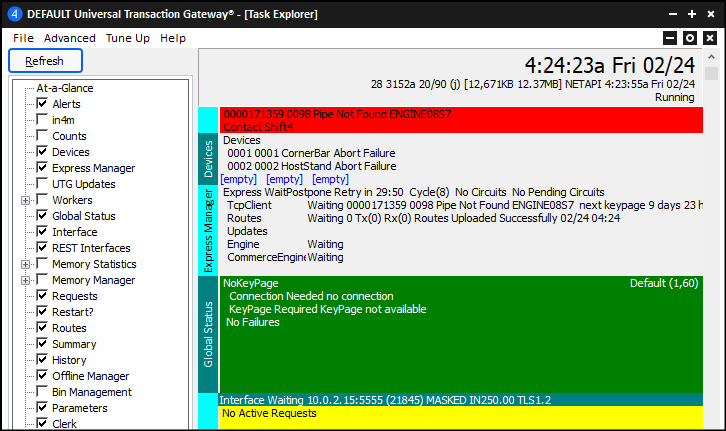The height and width of the screenshot is (431, 726).
Task: Select the vertical Devices section label
Action: (x=208, y=159)
